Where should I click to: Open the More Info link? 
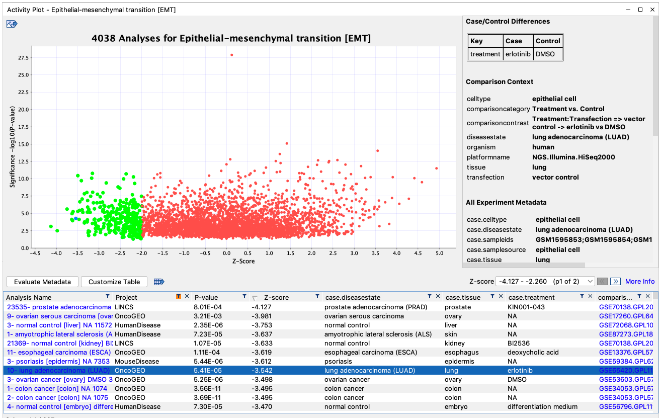(x=640, y=281)
